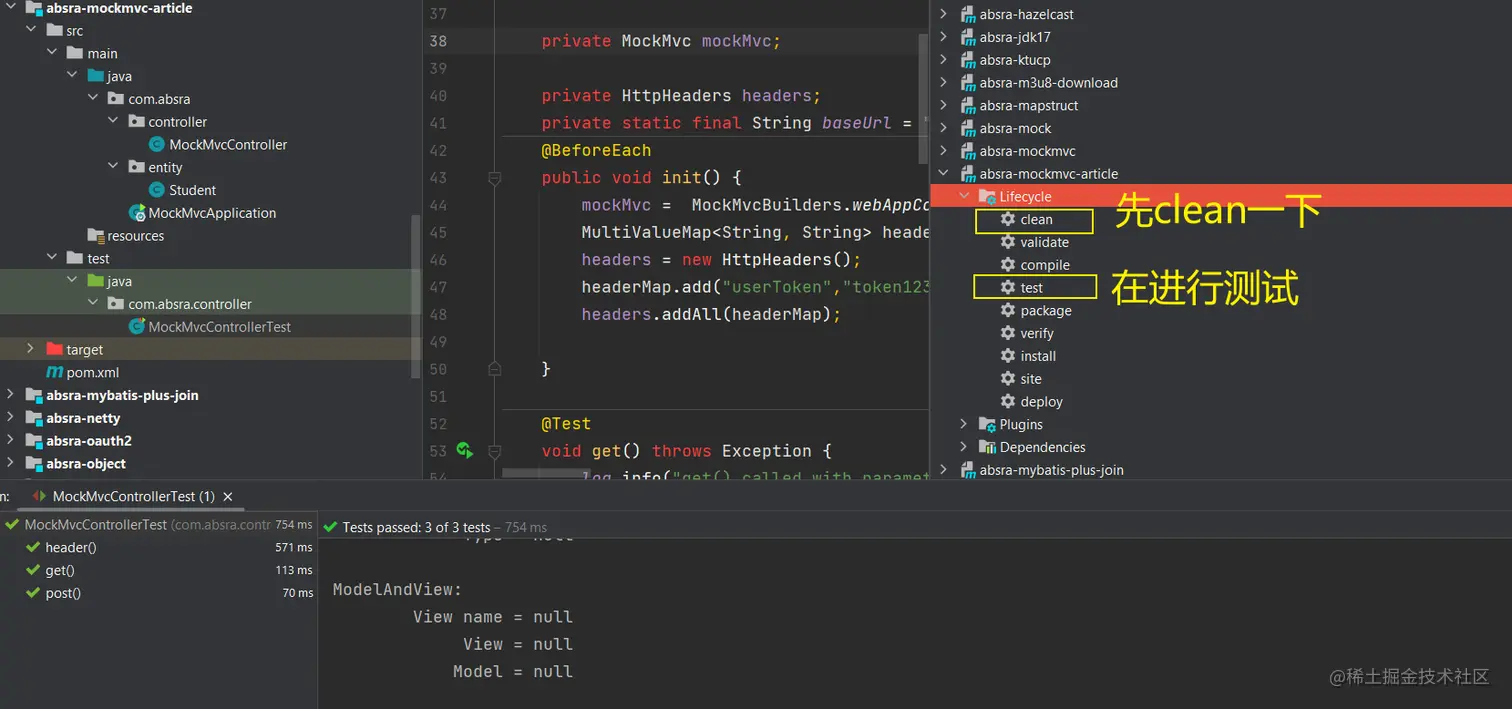Select the site lifecycle goal
The height and width of the screenshot is (709, 1512).
tap(1031, 379)
